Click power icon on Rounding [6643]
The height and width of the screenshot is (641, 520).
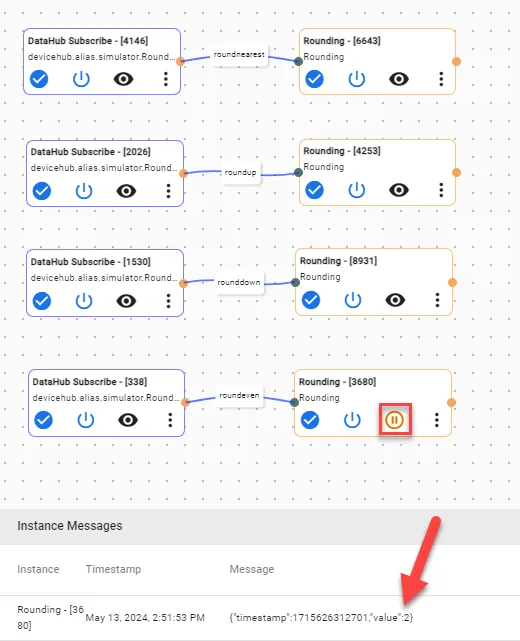[x=356, y=79]
